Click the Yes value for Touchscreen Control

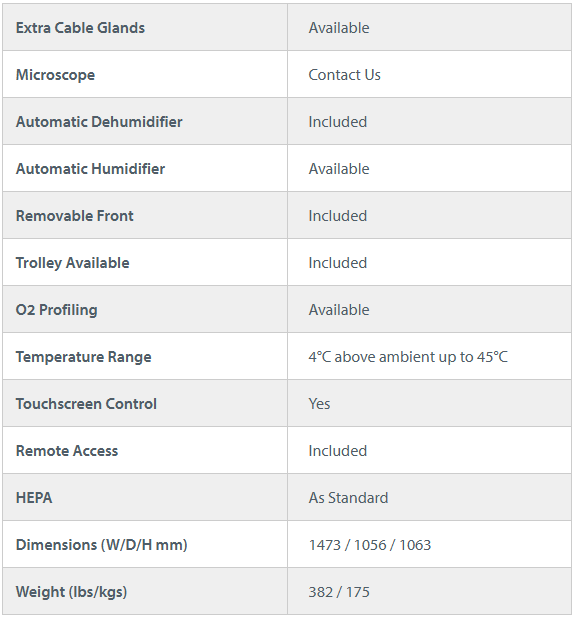tap(319, 403)
